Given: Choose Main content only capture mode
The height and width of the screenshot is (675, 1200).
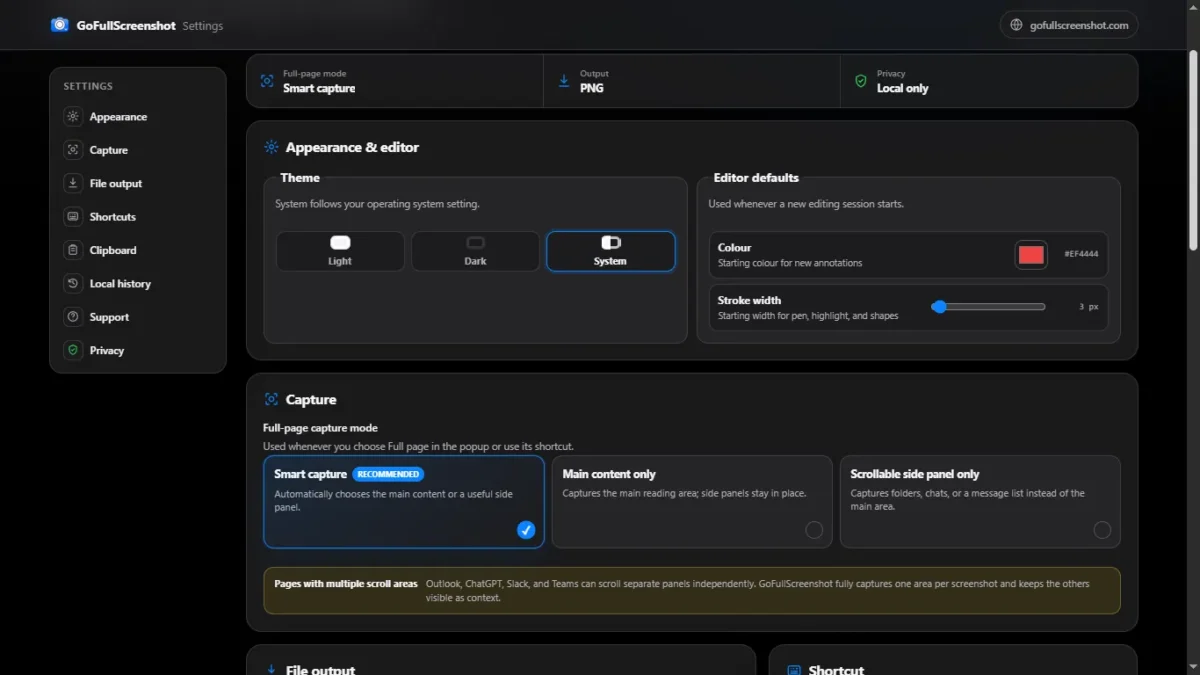Looking at the screenshot, I should (692, 502).
